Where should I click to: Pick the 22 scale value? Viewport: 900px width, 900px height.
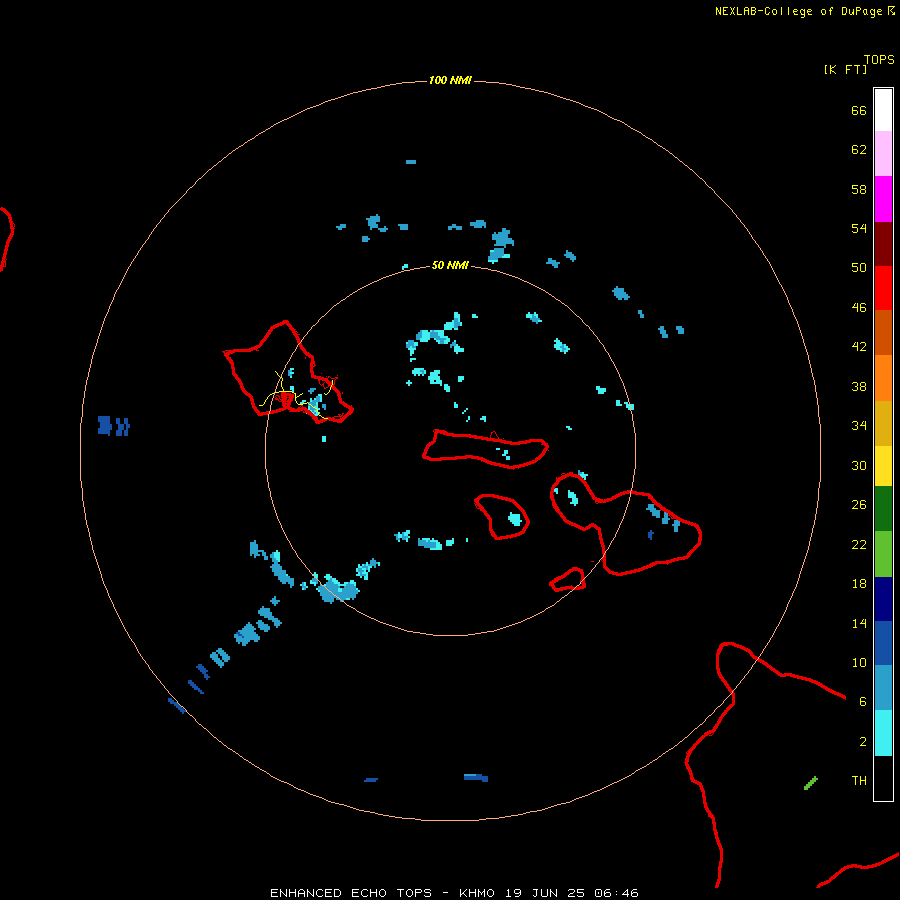[859, 544]
